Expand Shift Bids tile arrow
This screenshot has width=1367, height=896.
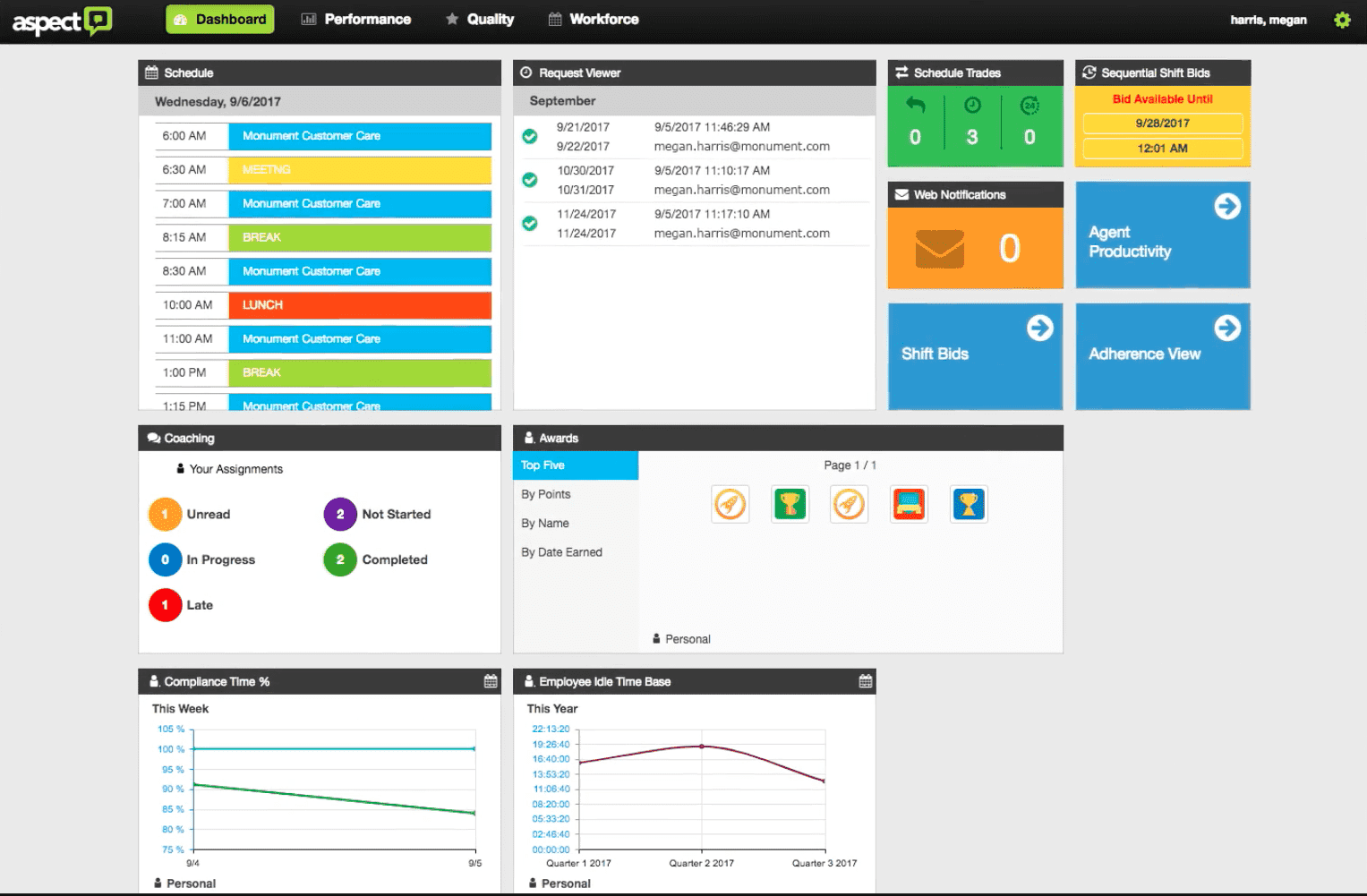(x=1039, y=329)
